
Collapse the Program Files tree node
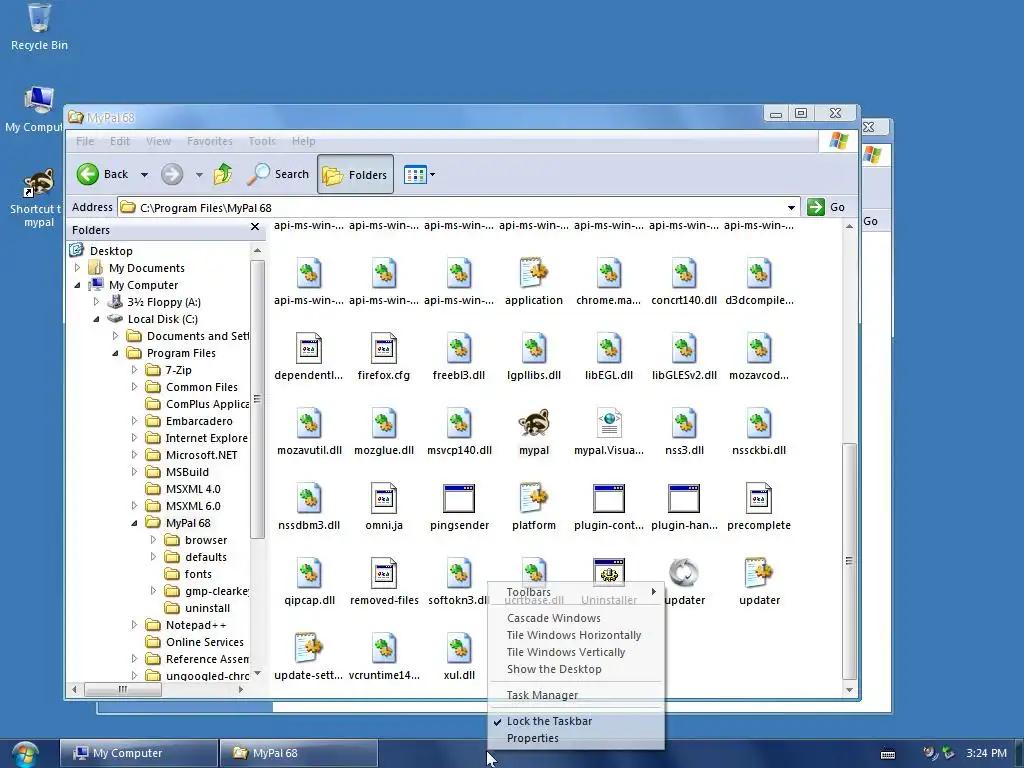(116, 353)
